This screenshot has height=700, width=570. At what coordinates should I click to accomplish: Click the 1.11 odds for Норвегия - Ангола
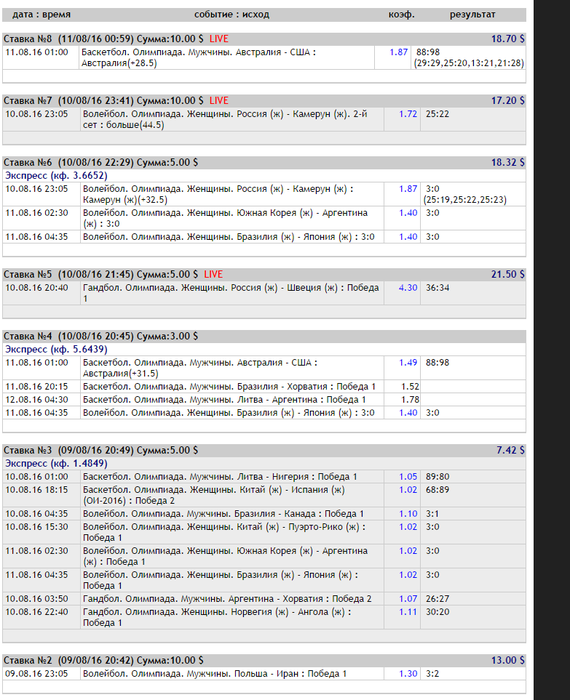[x=408, y=612]
